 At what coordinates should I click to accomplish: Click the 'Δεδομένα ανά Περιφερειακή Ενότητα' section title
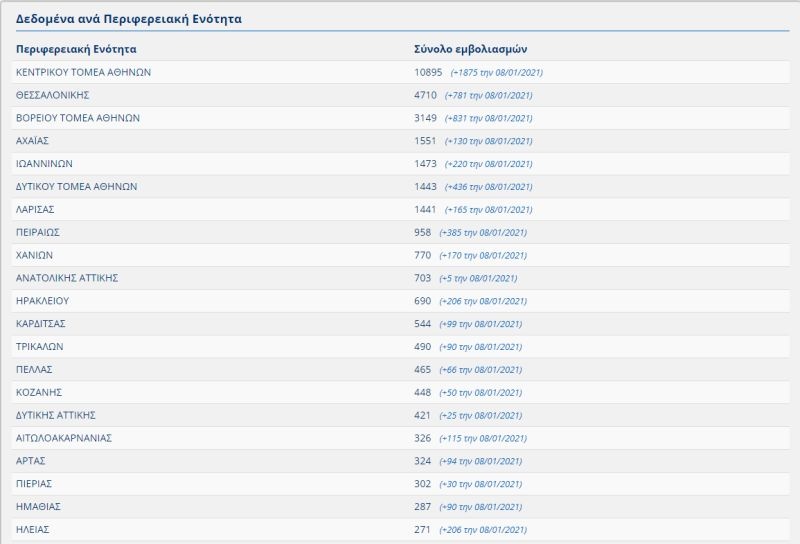128,19
